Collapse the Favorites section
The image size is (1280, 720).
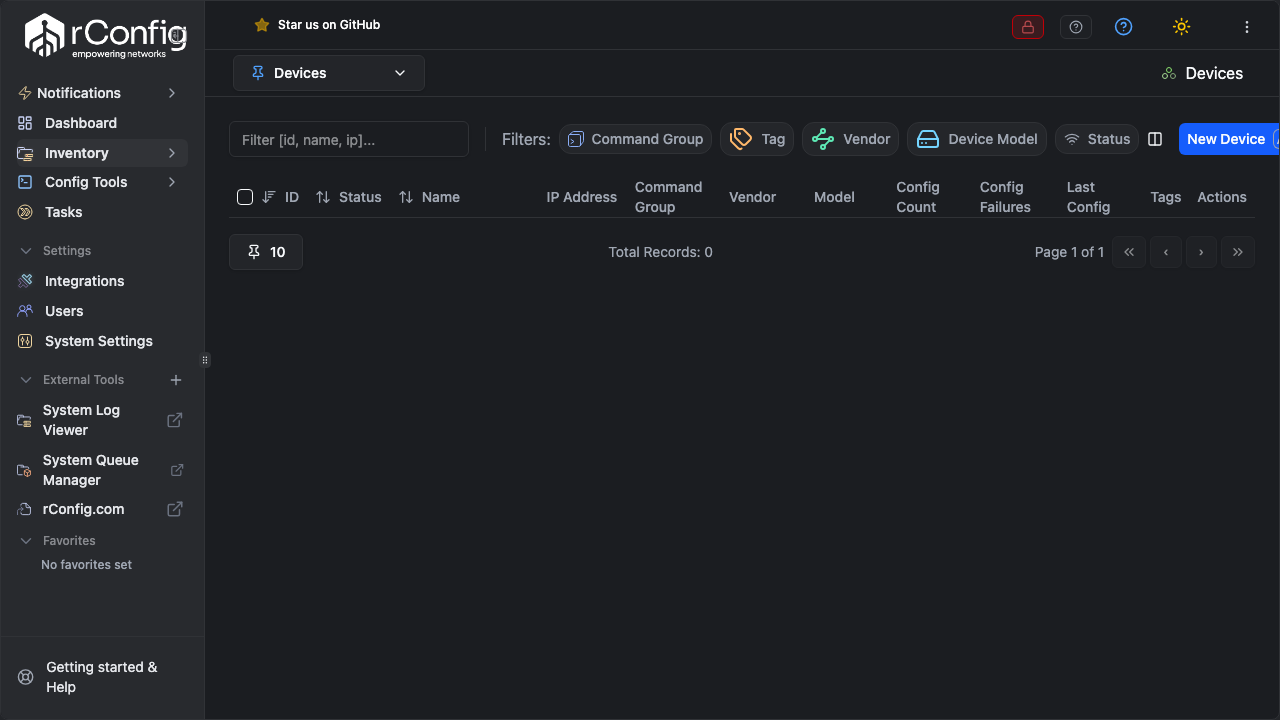pyautogui.click(x=27, y=541)
